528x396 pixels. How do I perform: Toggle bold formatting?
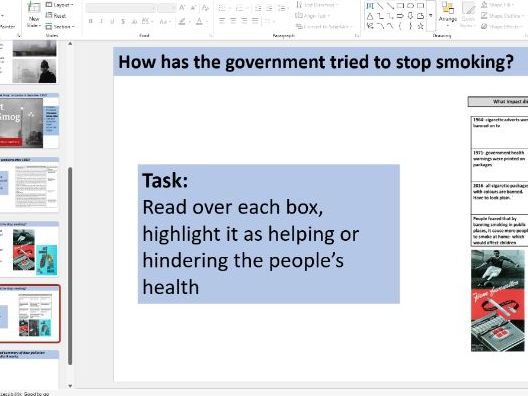pos(90,22)
